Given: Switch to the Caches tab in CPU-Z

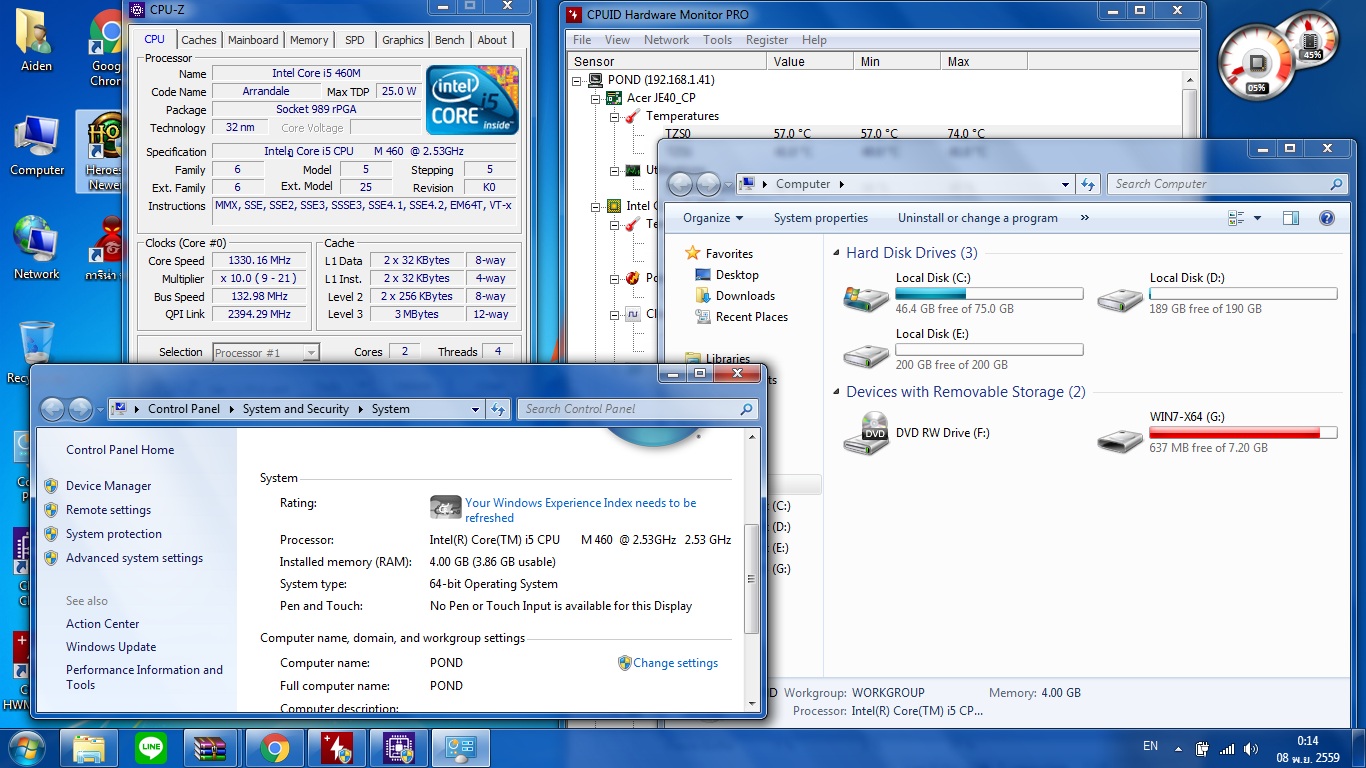Looking at the screenshot, I should [198, 40].
